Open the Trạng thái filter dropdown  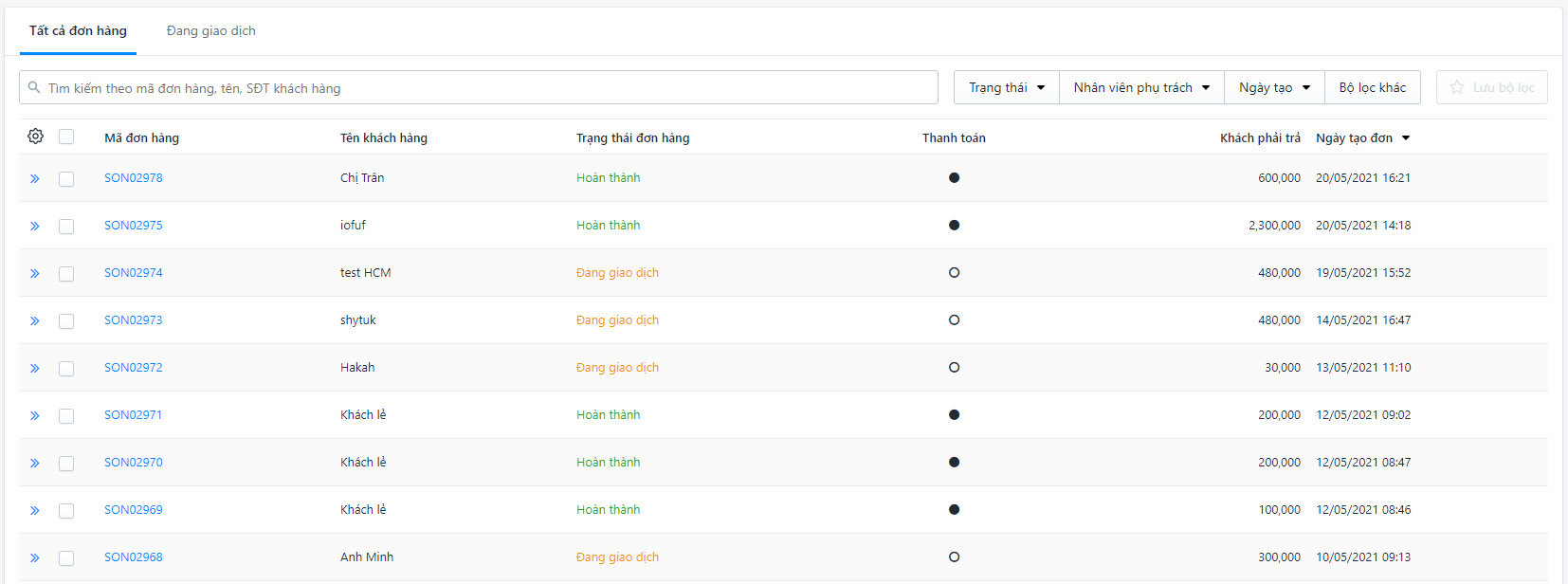(x=1006, y=87)
